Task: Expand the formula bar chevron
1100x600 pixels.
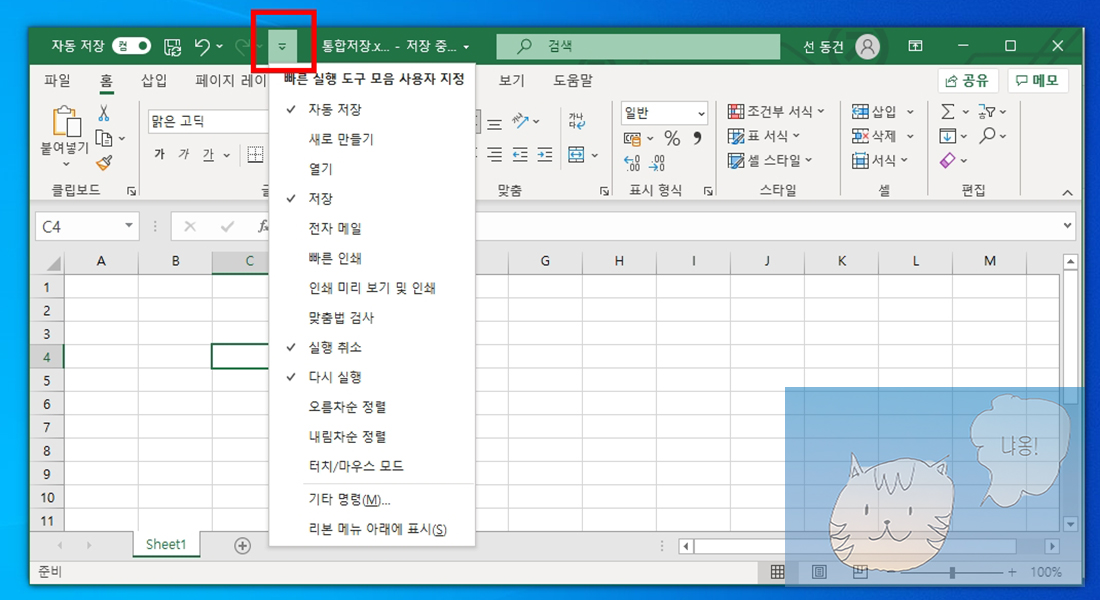Action: [1067, 225]
